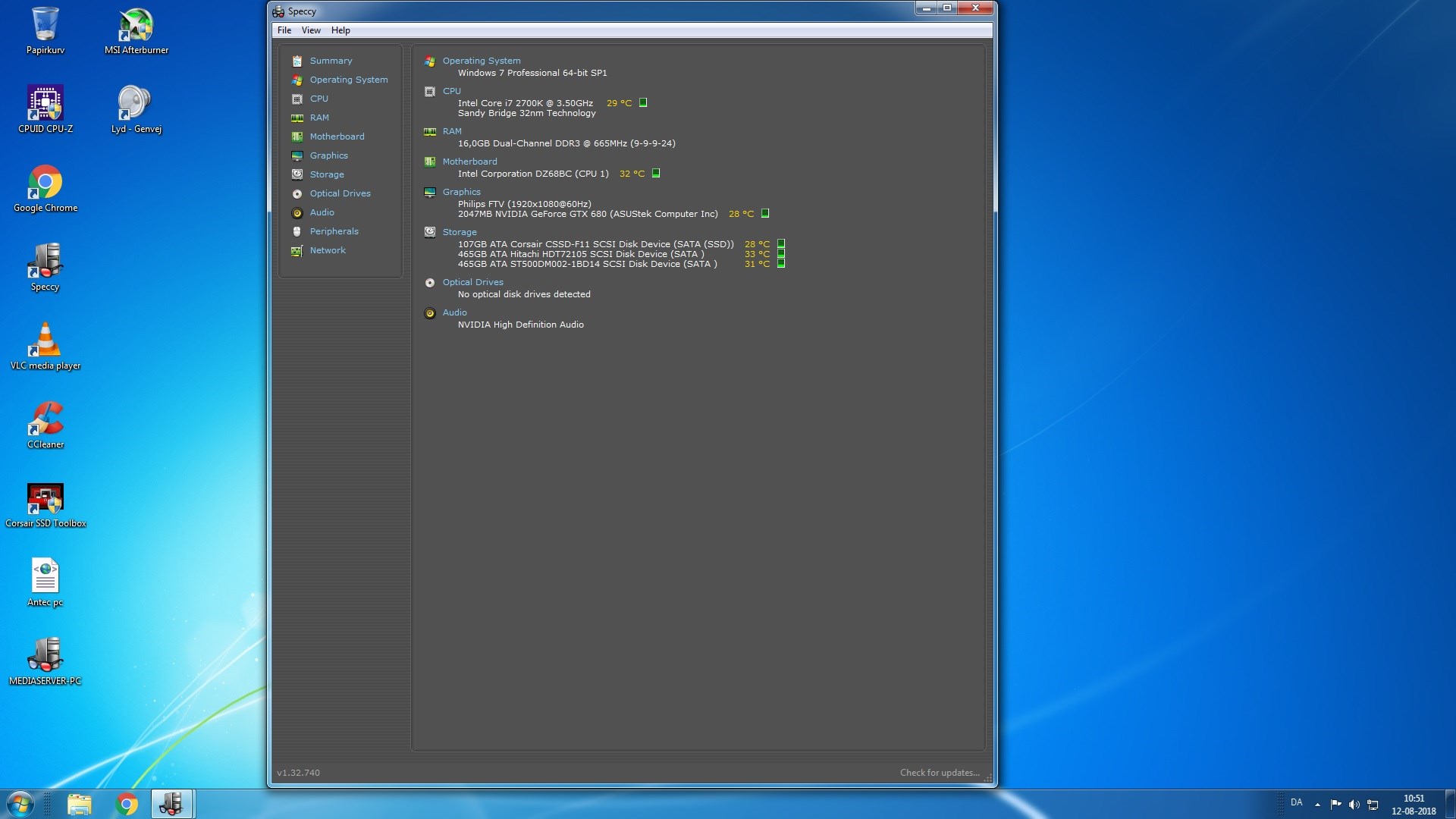Open the Help menu
The image size is (1456, 819).
340,30
